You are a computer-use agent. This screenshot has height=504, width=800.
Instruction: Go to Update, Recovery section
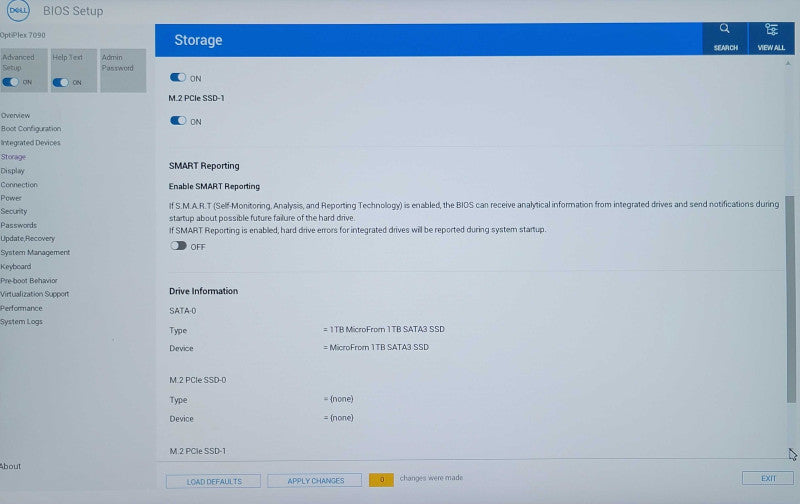[x=28, y=238]
